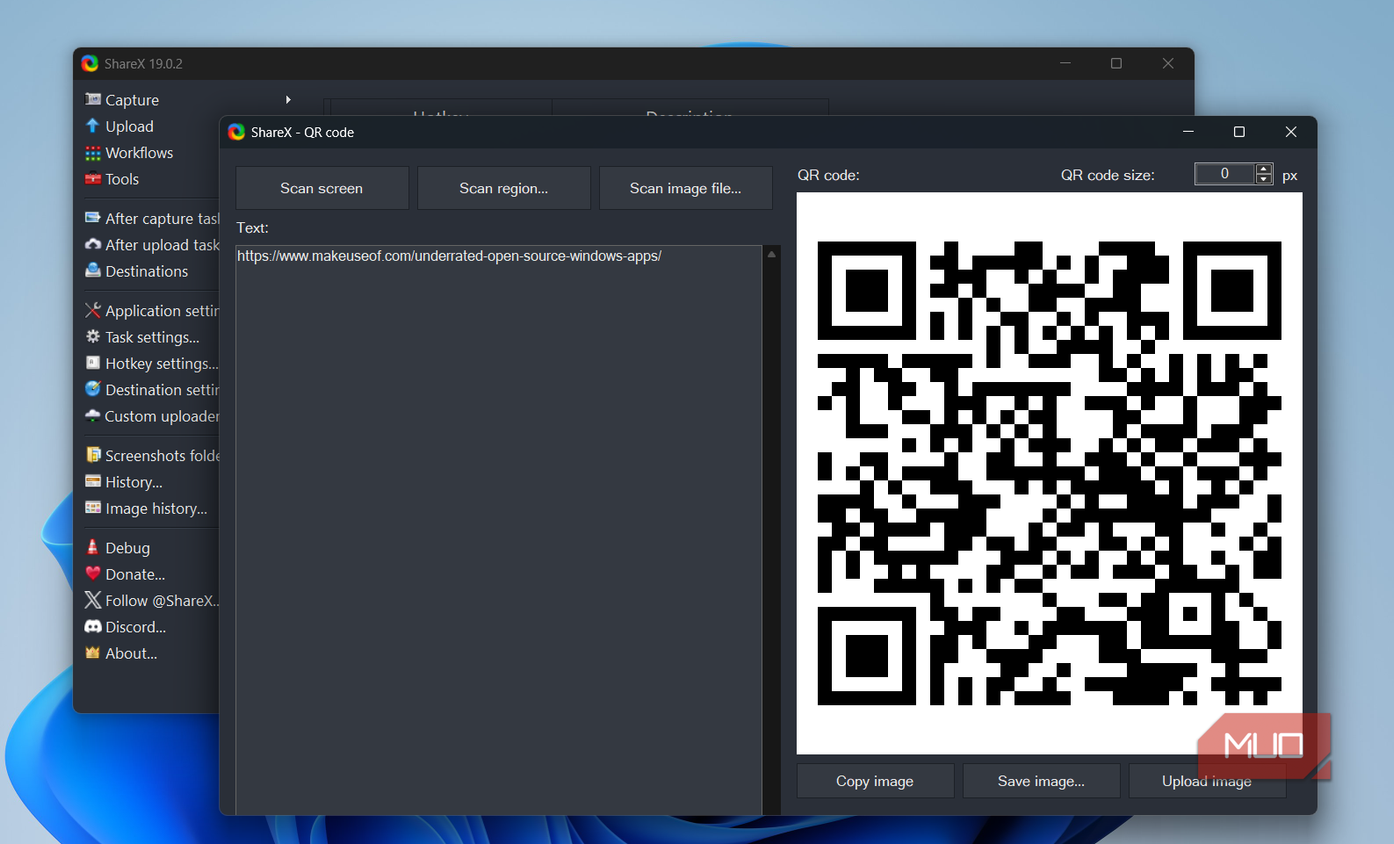Viewport: 1394px width, 844px height.
Task: Click the History icon in sidebar
Action: [x=93, y=482]
